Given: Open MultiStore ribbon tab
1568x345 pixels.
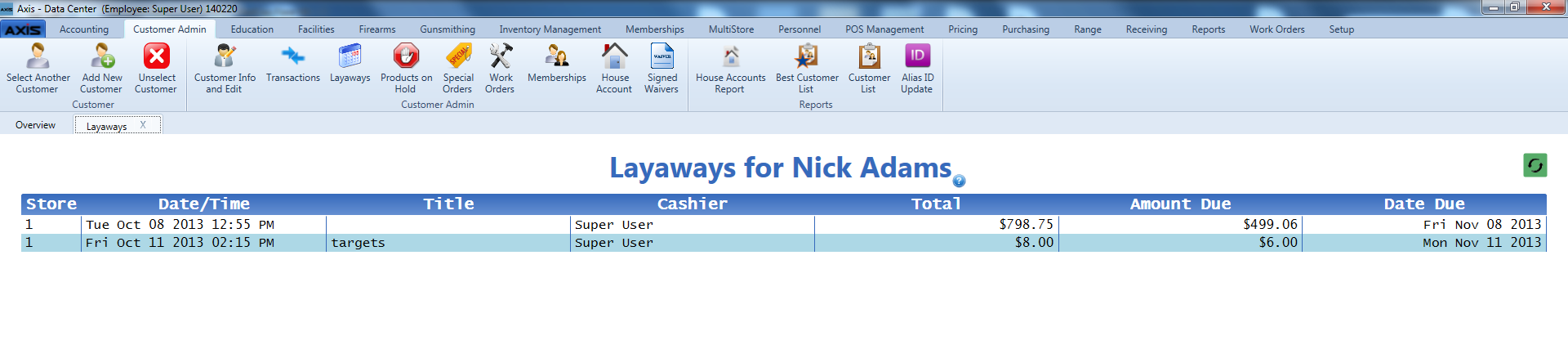Looking at the screenshot, I should pos(731,29).
